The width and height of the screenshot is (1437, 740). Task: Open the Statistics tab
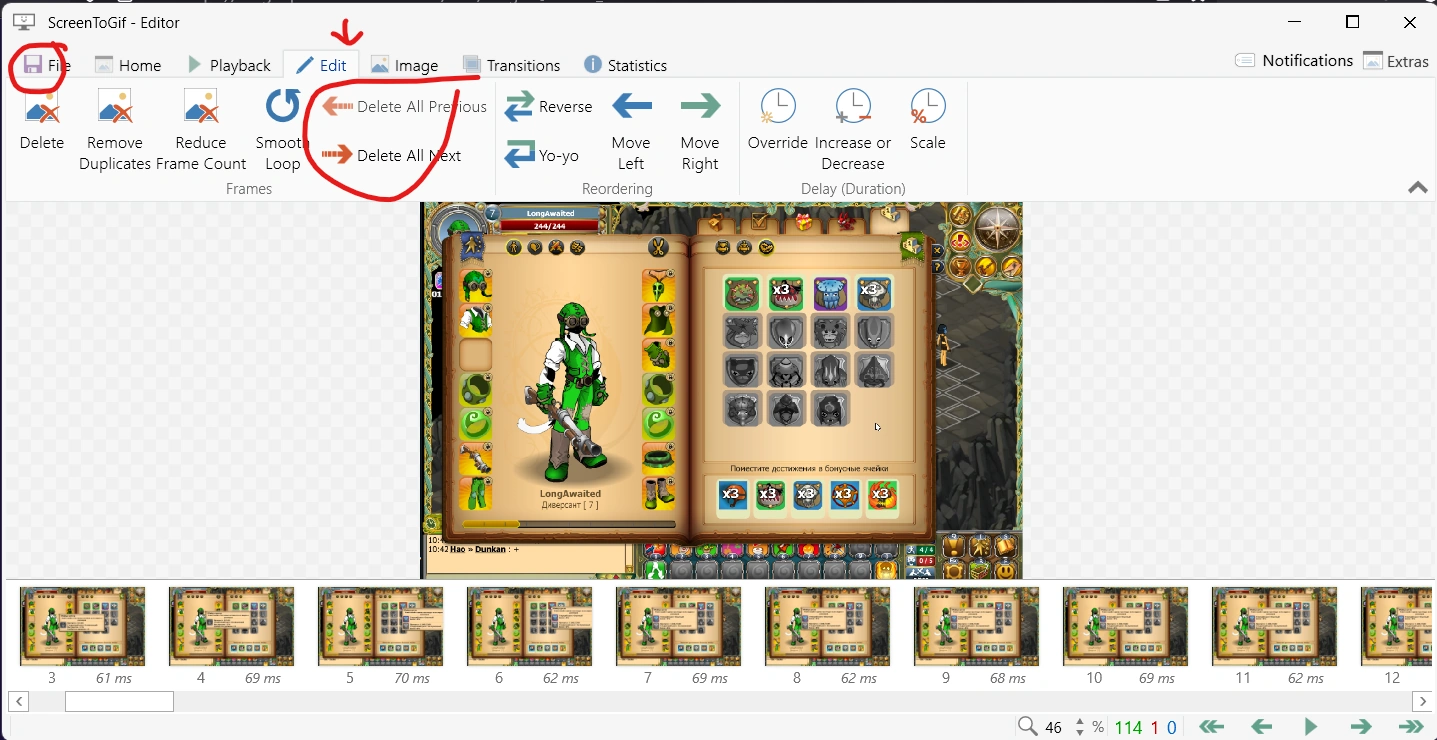tap(626, 65)
